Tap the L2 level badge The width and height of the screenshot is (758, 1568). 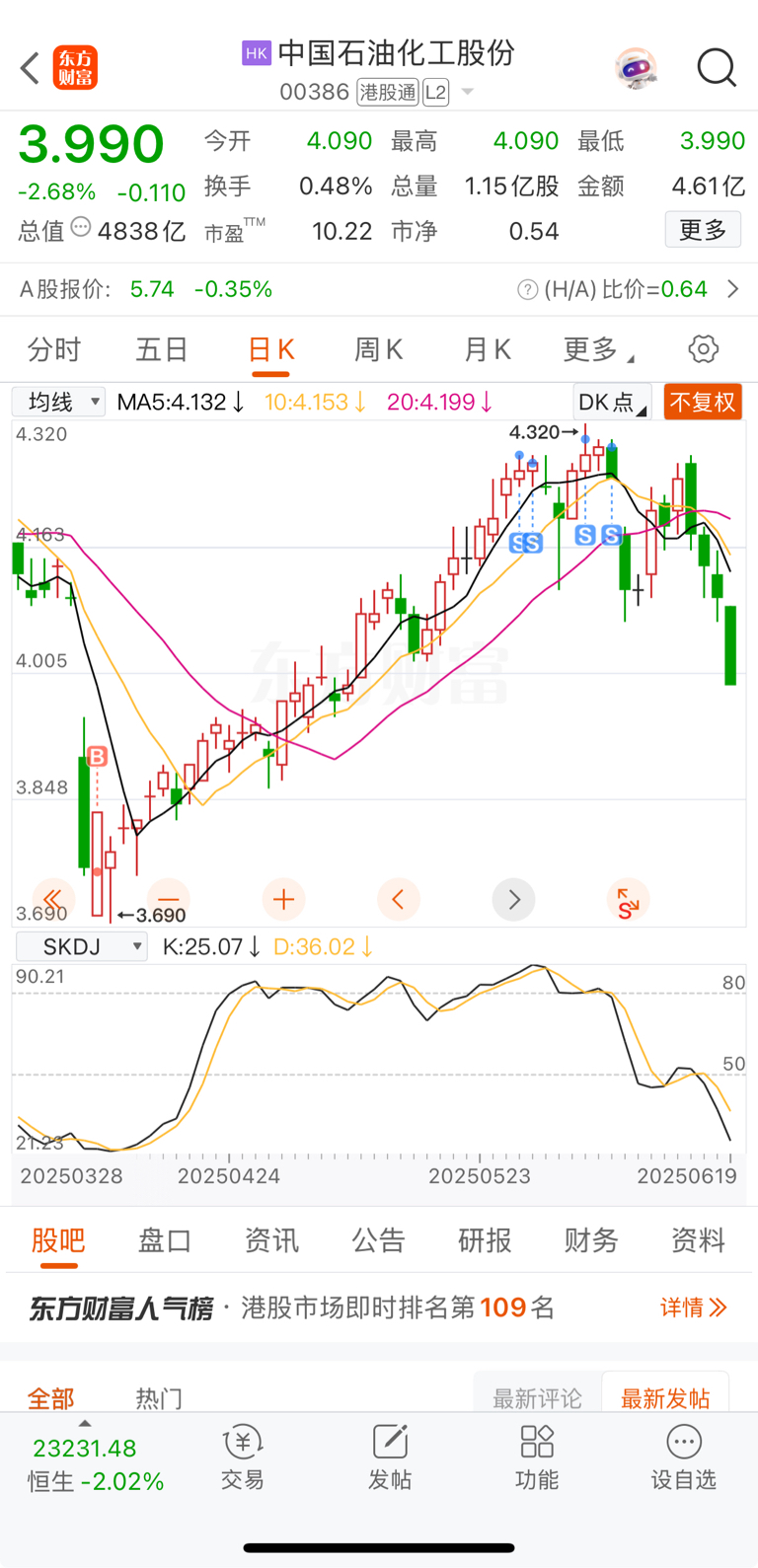[436, 93]
